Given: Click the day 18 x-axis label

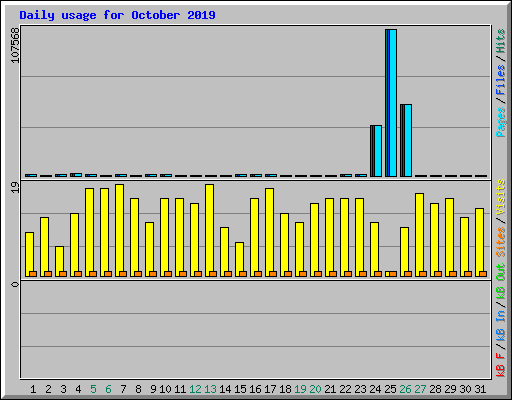Looking at the screenshot, I should pyautogui.click(x=285, y=389).
